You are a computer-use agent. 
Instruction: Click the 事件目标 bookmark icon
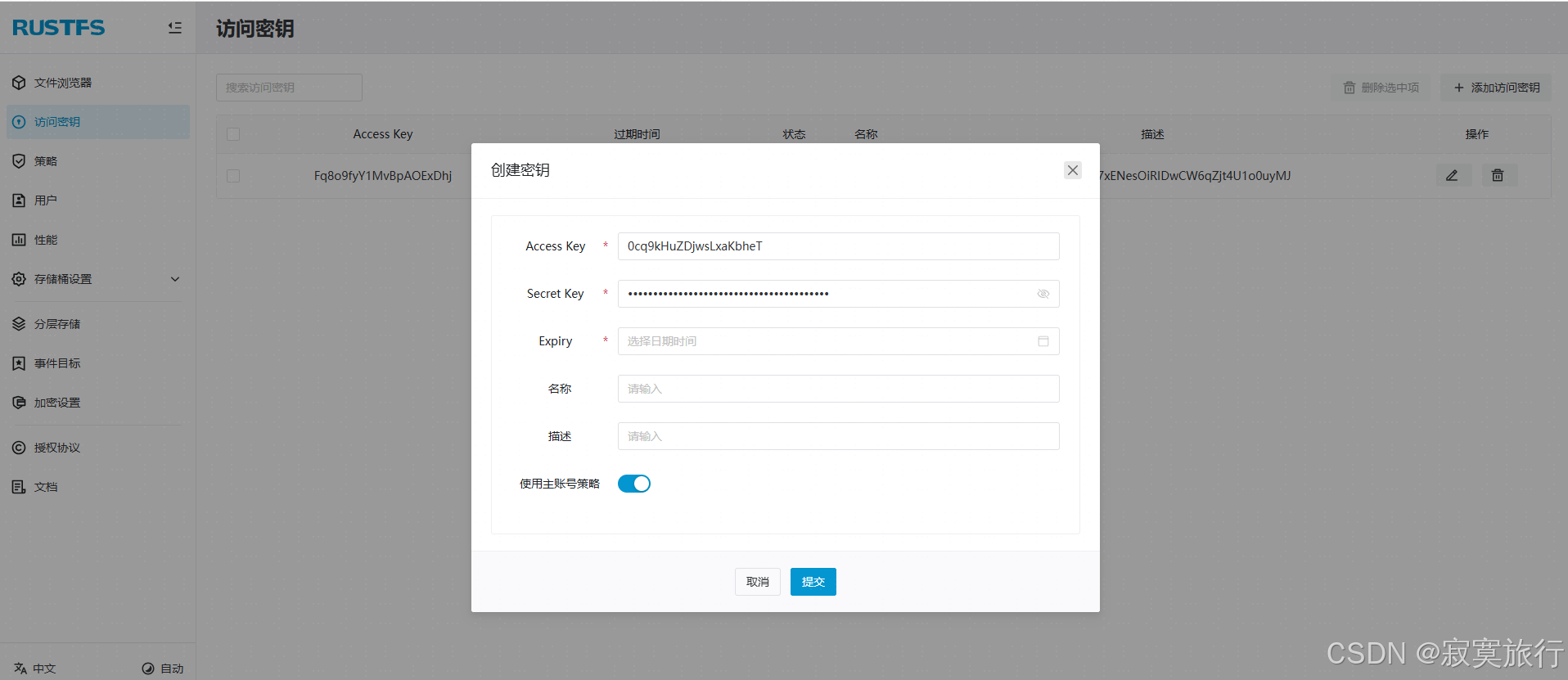(x=19, y=363)
